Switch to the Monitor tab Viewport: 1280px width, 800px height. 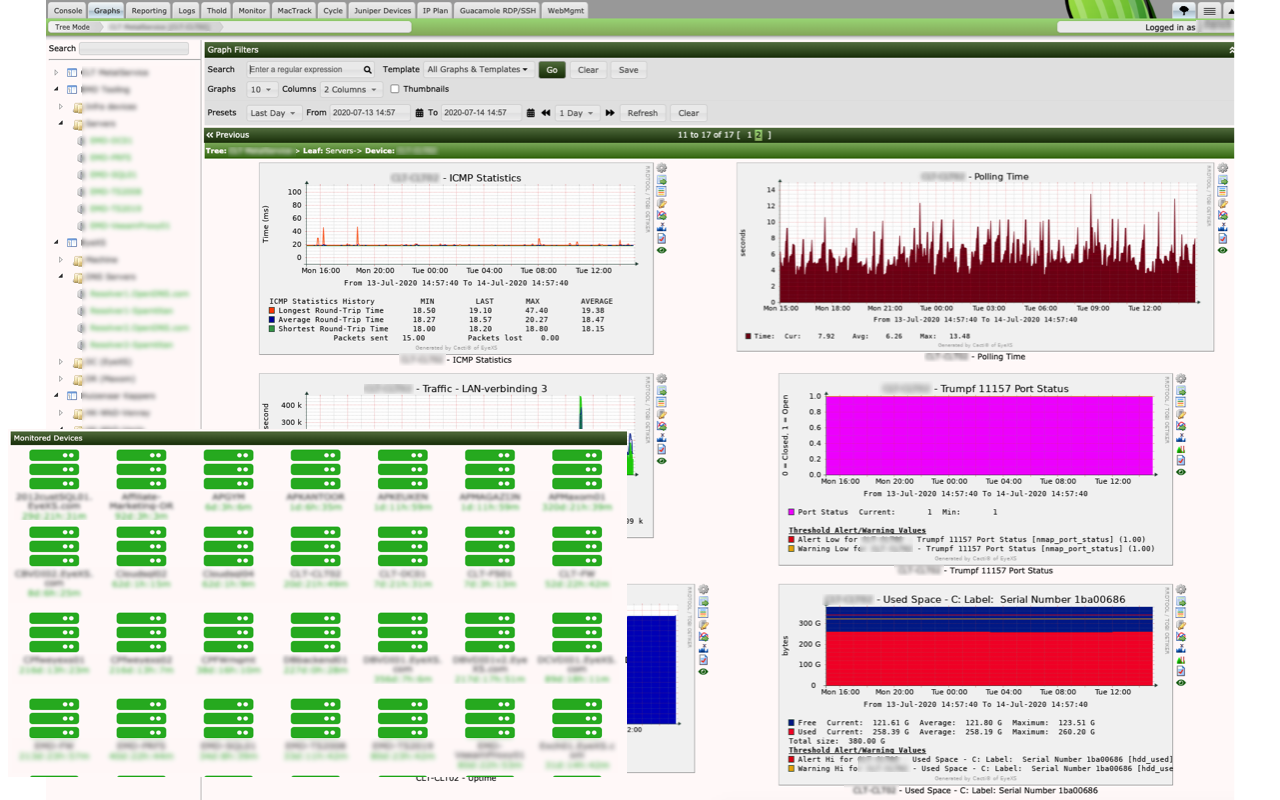pos(250,11)
